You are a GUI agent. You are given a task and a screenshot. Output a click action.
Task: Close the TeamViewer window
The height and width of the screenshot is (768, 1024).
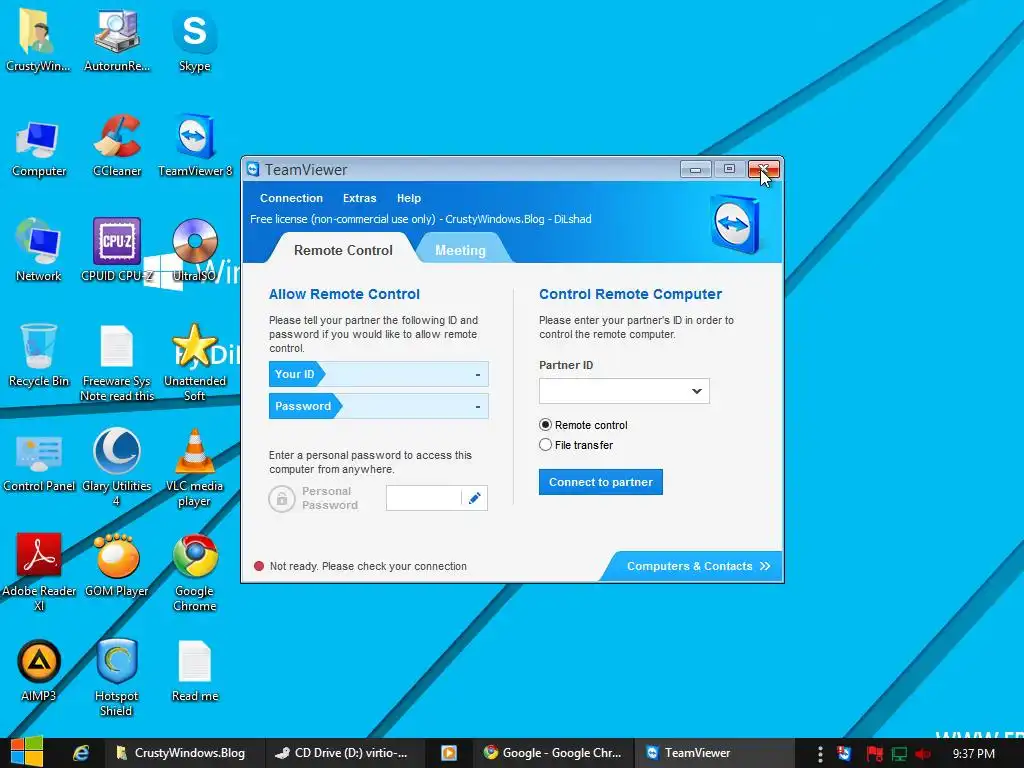[763, 169]
